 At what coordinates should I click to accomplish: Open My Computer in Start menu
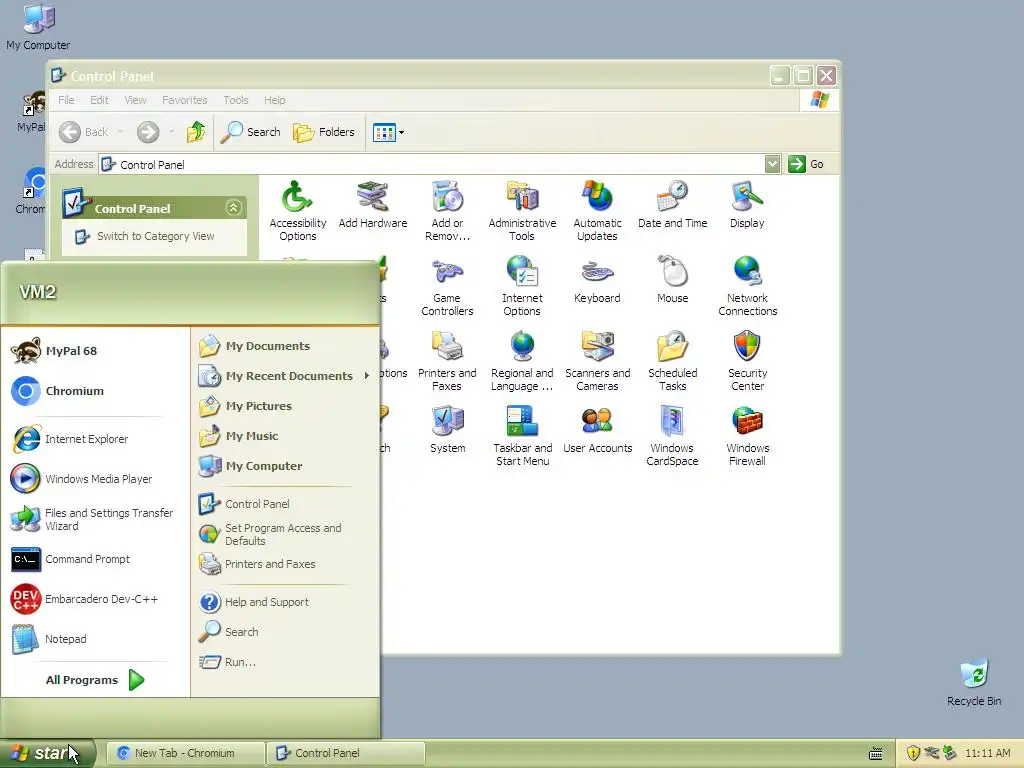coord(285,466)
